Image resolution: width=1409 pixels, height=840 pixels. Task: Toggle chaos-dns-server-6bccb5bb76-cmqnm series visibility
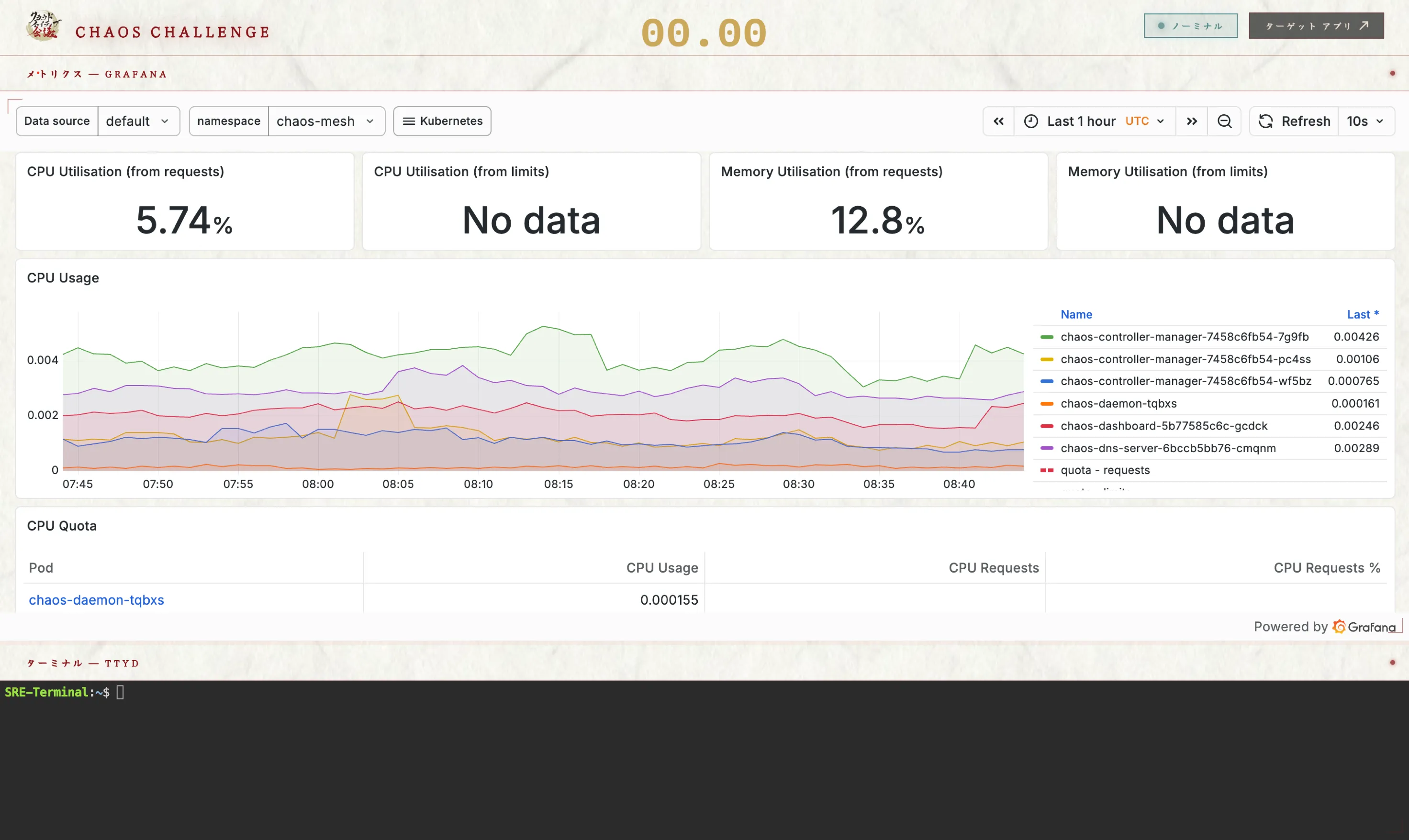[x=1168, y=448]
